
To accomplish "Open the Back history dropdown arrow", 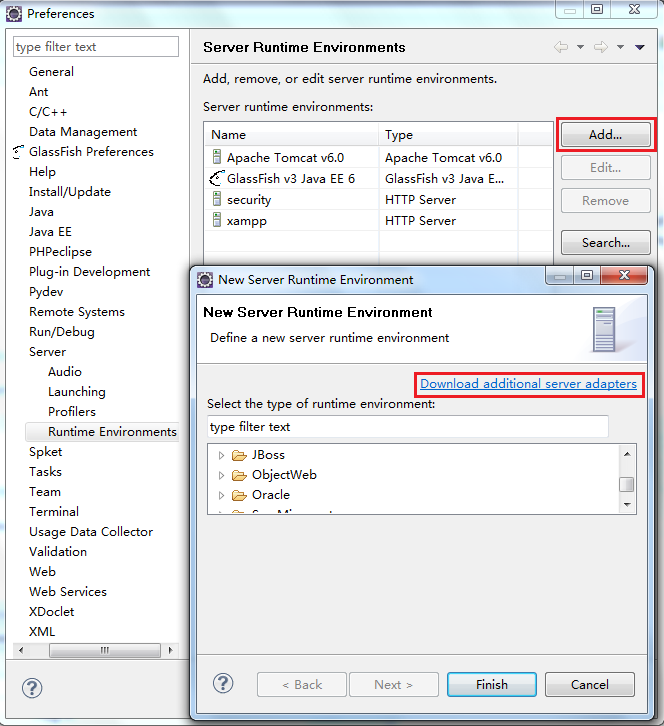I will [580, 47].
